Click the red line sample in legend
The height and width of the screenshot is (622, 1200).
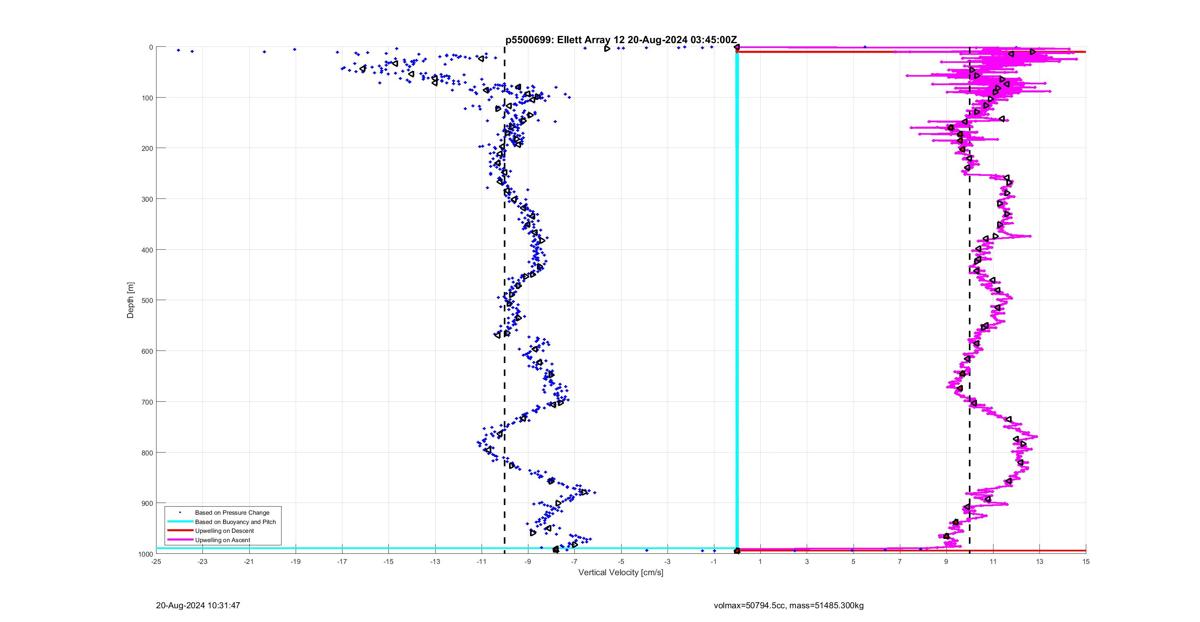coord(179,531)
